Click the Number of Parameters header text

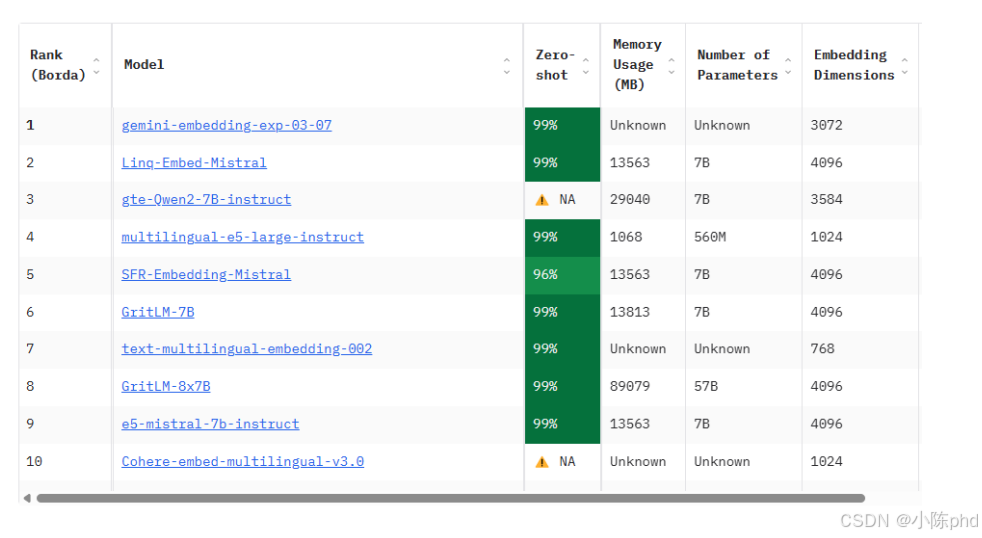coord(737,65)
